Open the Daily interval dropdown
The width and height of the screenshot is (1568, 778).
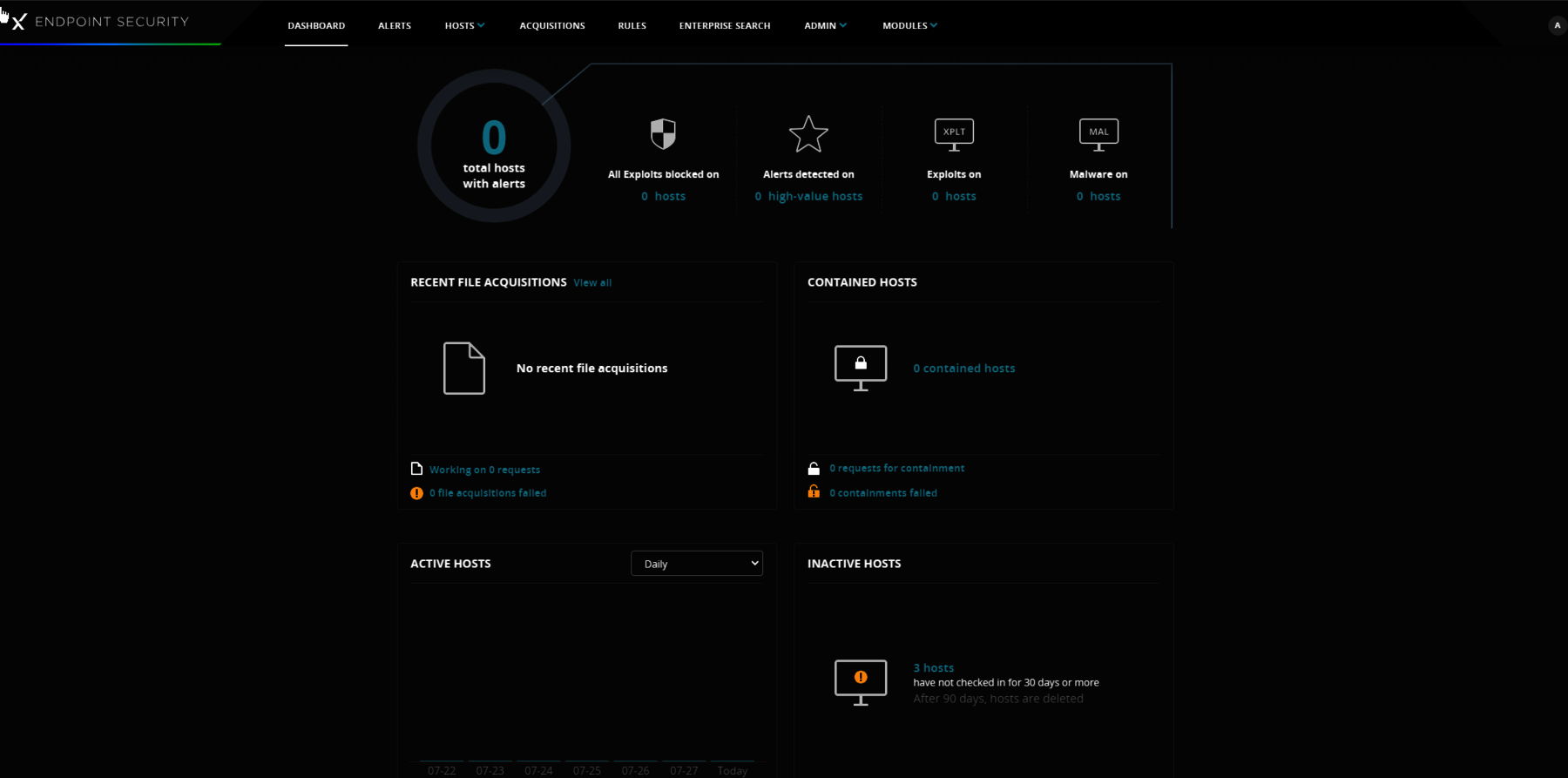pyautogui.click(x=697, y=564)
